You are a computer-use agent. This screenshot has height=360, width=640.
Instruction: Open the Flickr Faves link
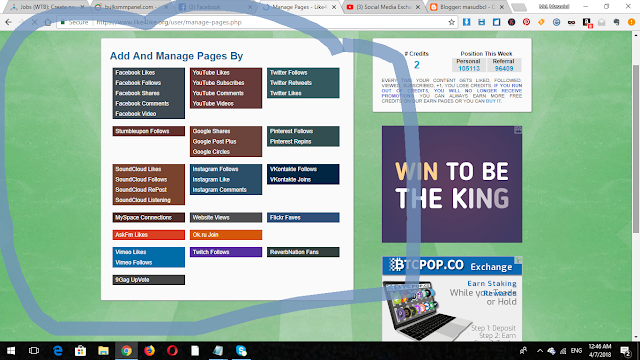pos(285,218)
